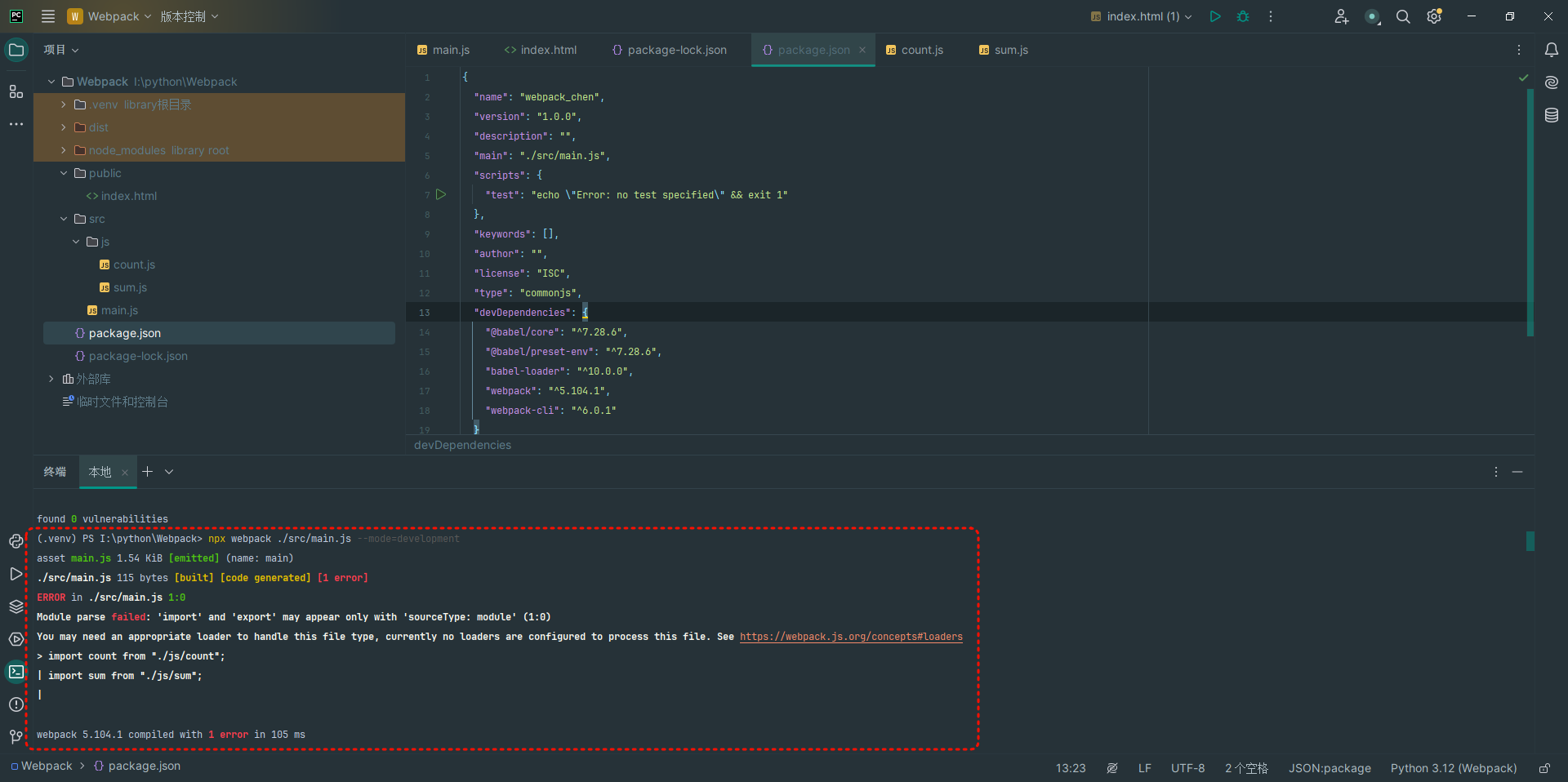Switch to sum.js editor tab
This screenshot has height=782, width=1568.
(1004, 50)
